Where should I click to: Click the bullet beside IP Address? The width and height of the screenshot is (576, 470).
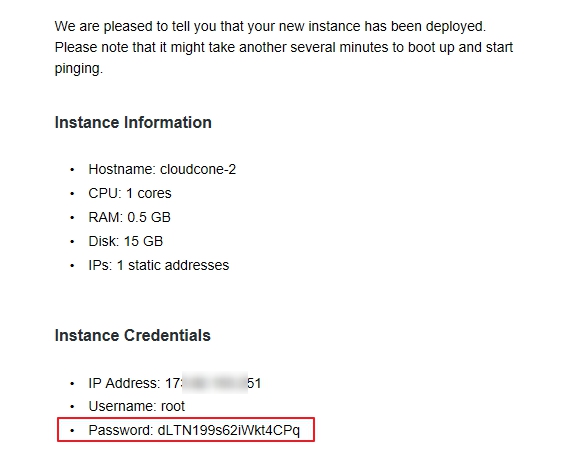pos(72,384)
